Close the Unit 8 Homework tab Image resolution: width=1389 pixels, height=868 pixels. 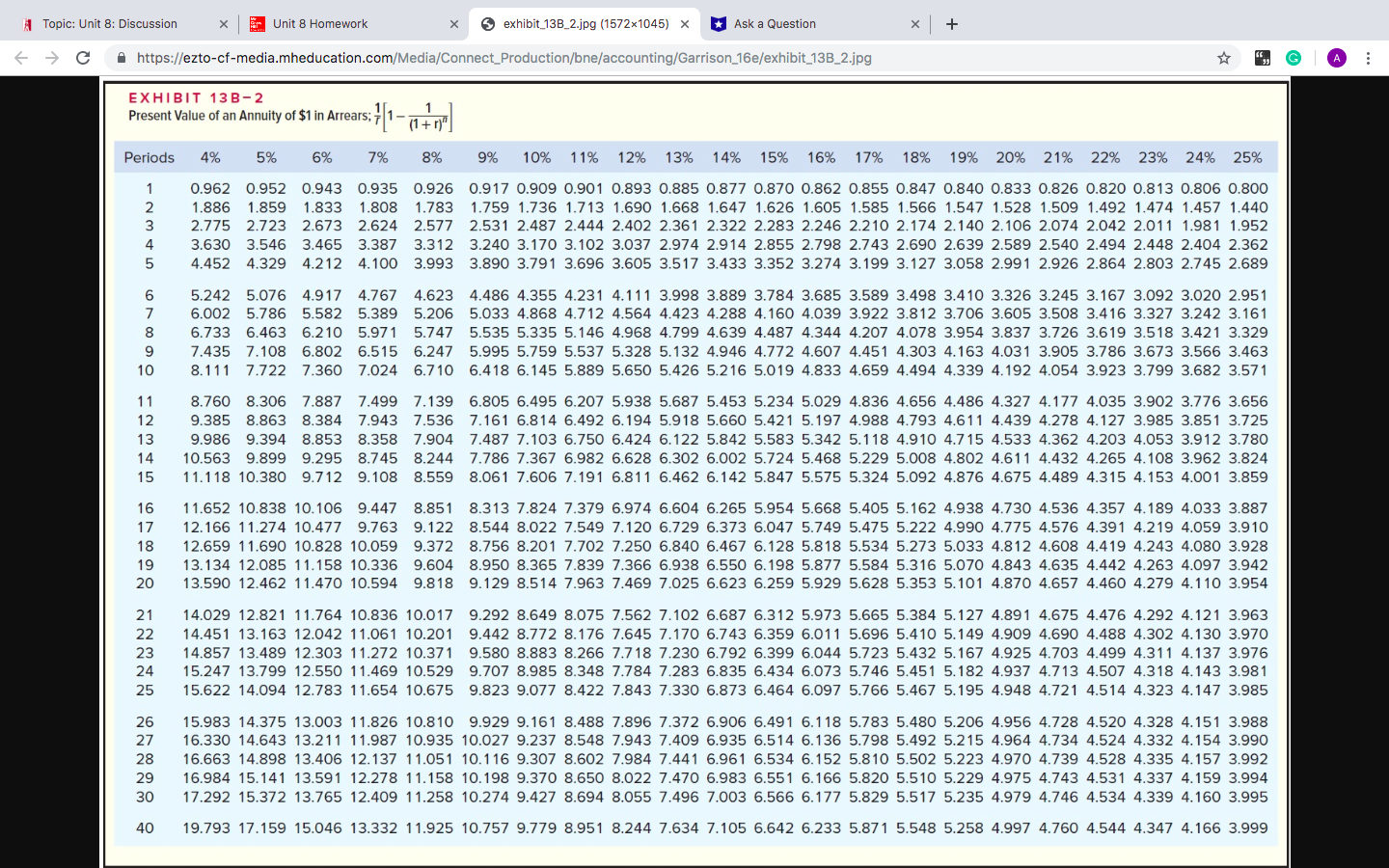click(x=454, y=24)
